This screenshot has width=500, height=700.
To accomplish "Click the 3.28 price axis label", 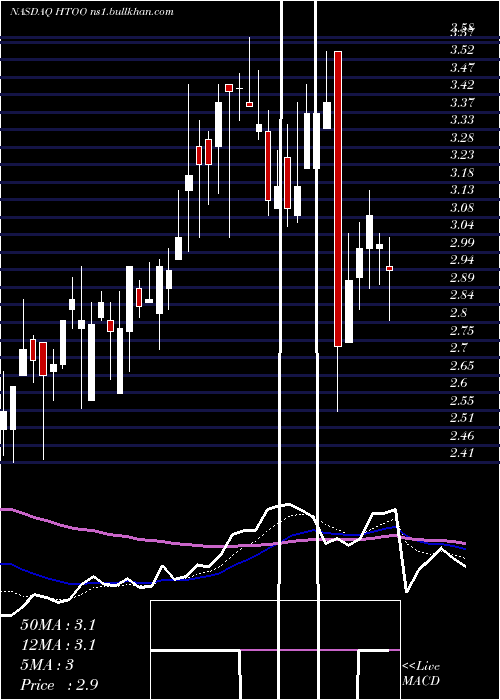I will [462, 137].
